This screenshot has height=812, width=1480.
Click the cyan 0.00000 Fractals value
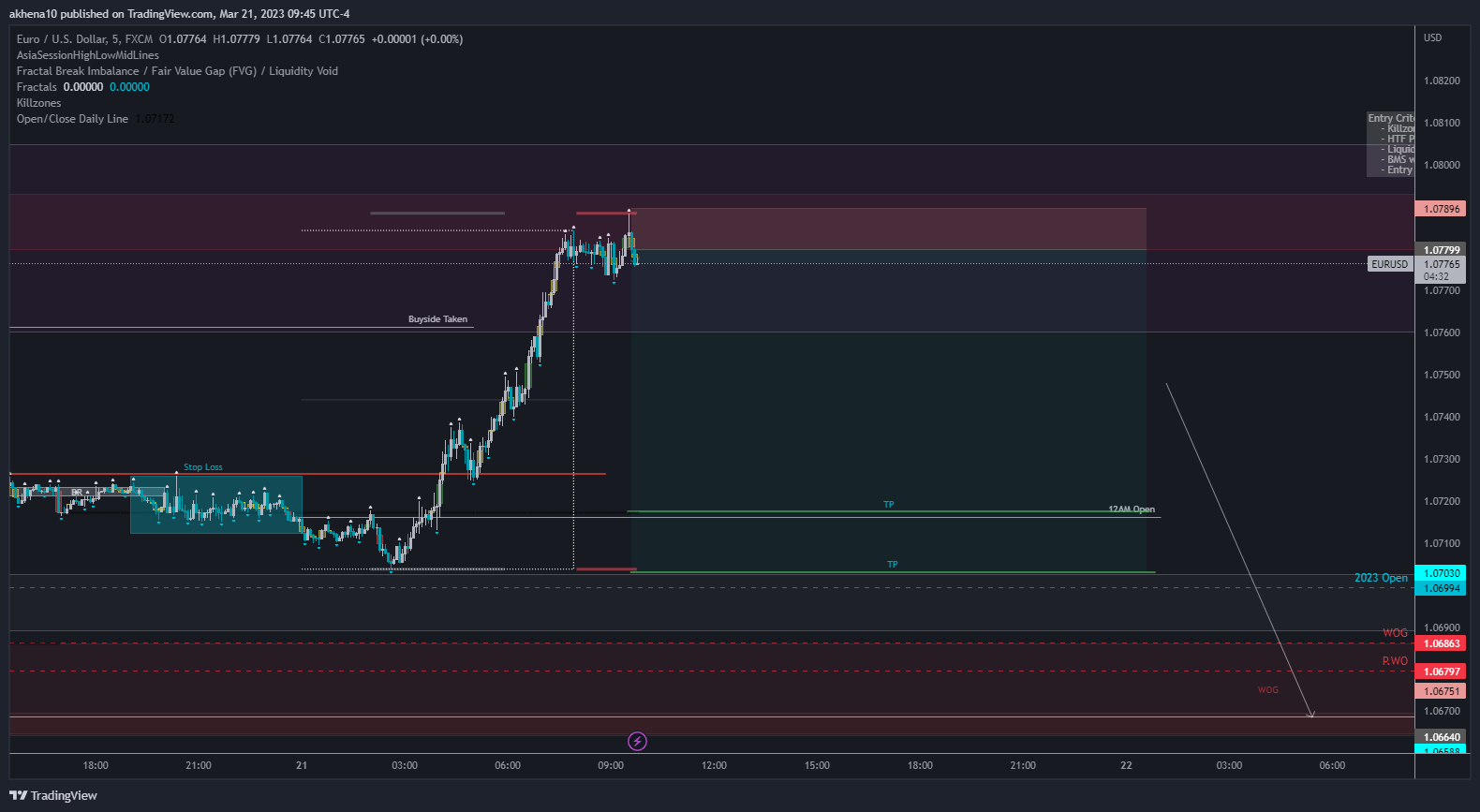(129, 87)
